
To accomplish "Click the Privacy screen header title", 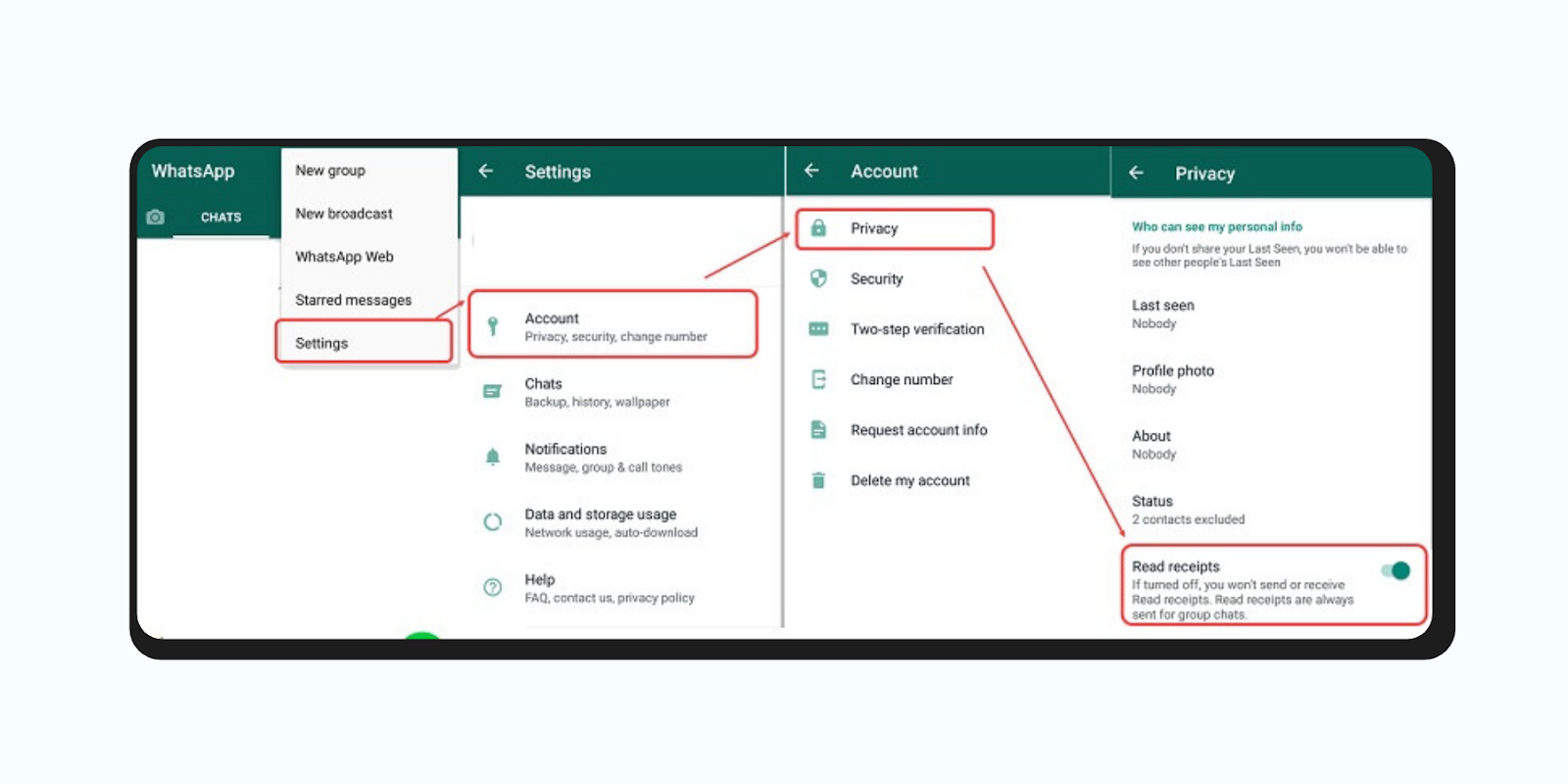I will pyautogui.click(x=1204, y=173).
